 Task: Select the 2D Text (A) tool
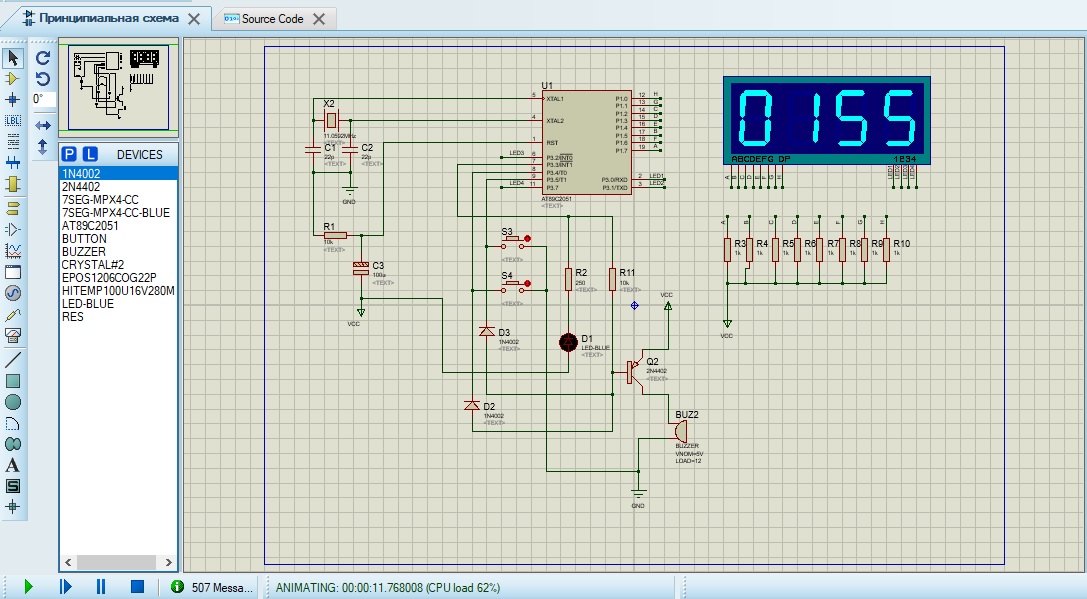pos(12,465)
